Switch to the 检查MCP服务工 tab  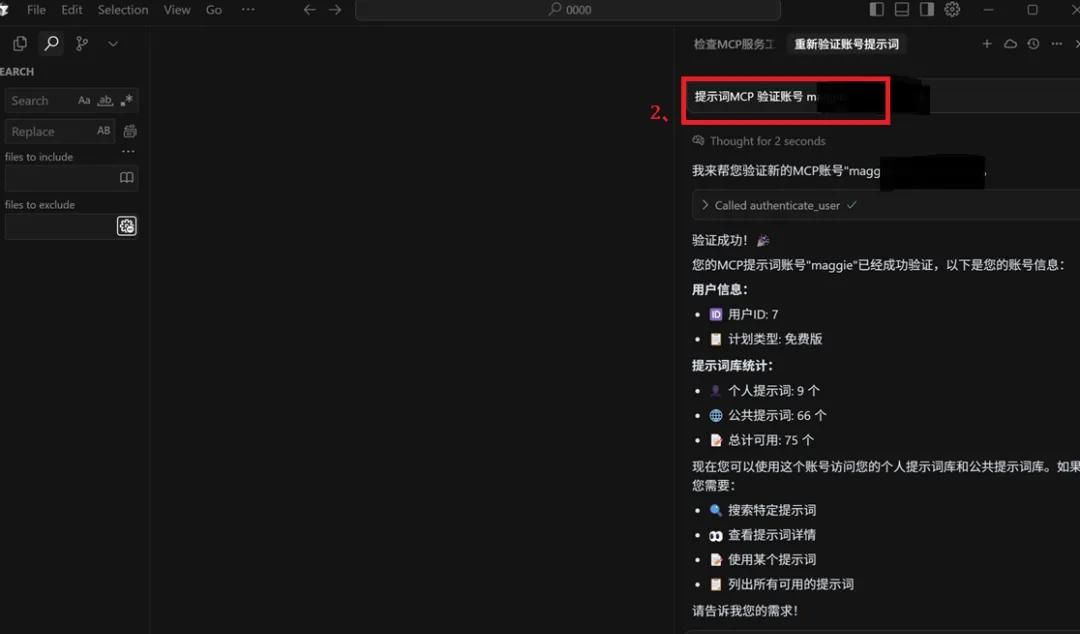pos(735,44)
